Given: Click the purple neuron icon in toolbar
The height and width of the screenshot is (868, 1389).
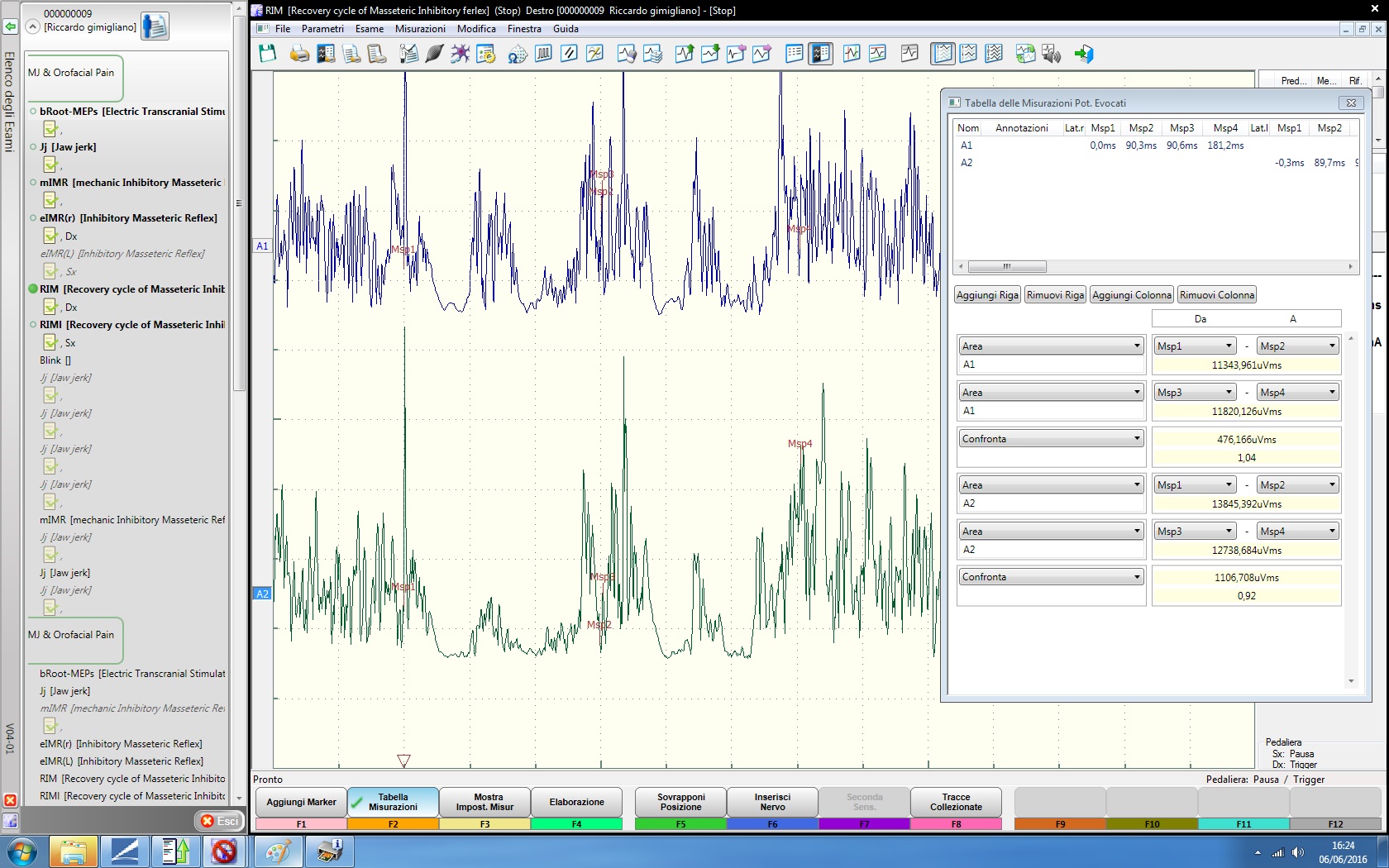Looking at the screenshot, I should 460,54.
